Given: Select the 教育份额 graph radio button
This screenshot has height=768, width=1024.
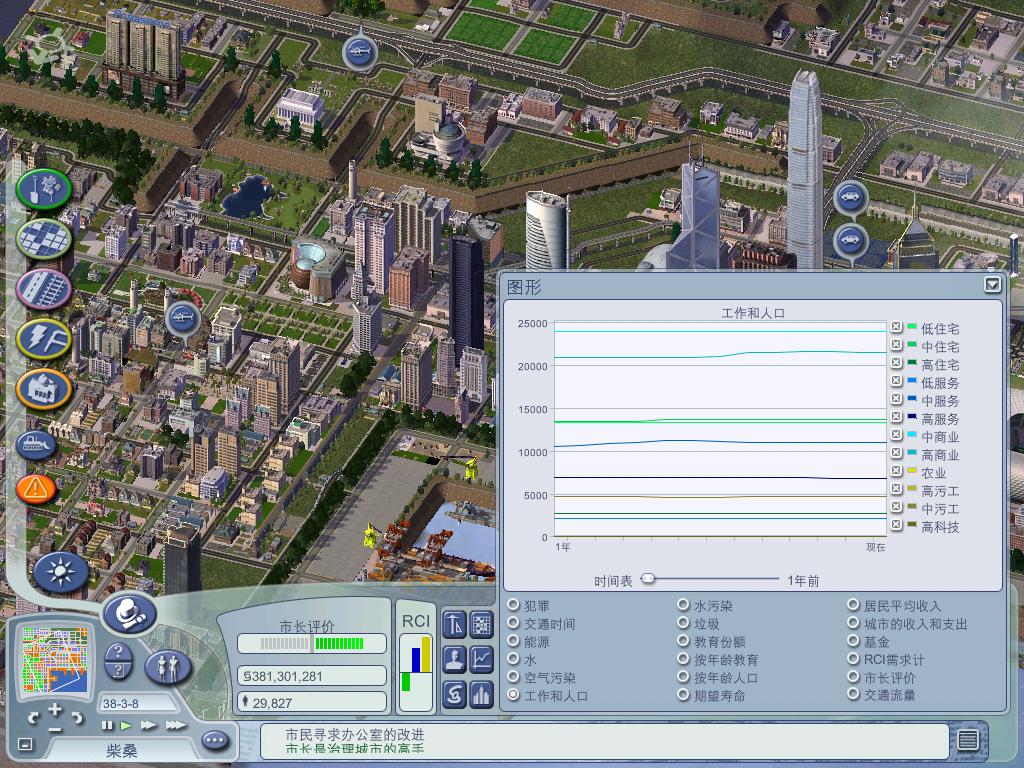Looking at the screenshot, I should 683,641.
